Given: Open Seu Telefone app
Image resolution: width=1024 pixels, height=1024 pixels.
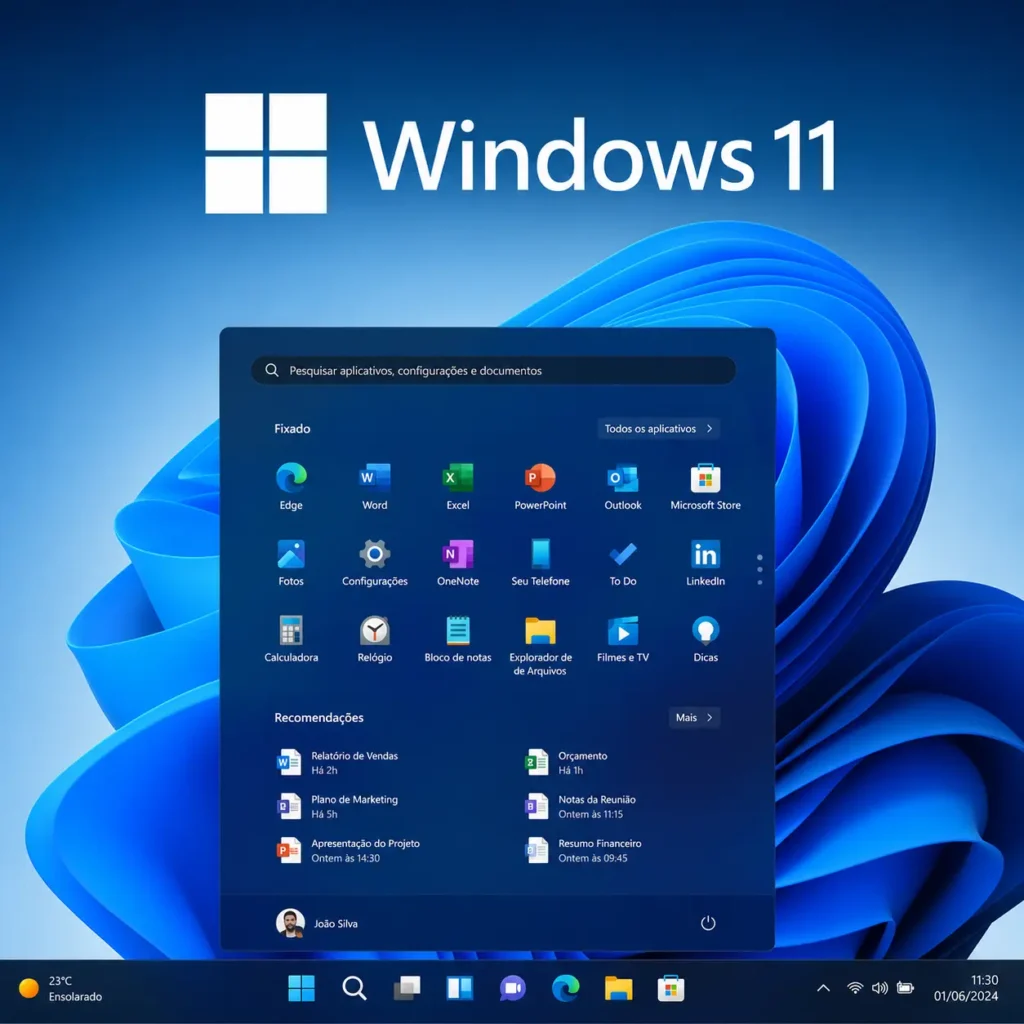Looking at the screenshot, I should point(540,562).
